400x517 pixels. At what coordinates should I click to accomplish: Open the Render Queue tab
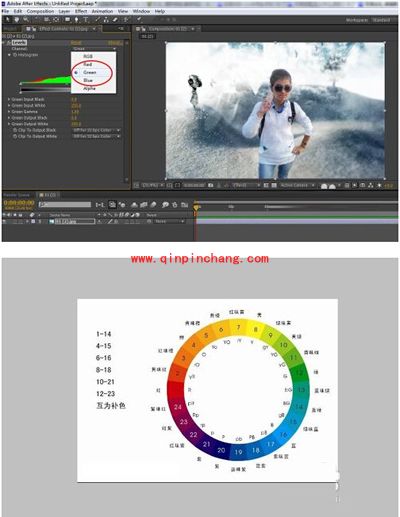[17, 195]
